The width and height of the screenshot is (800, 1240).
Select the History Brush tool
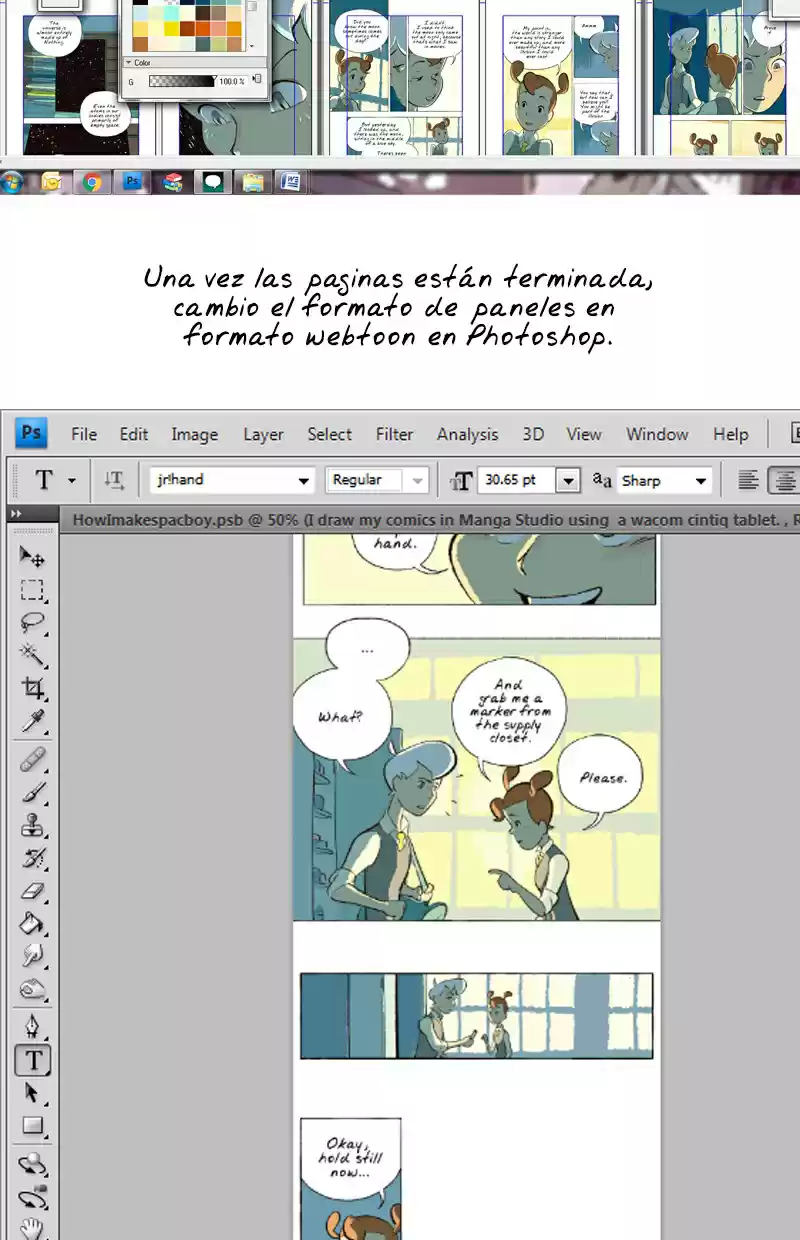click(x=33, y=858)
